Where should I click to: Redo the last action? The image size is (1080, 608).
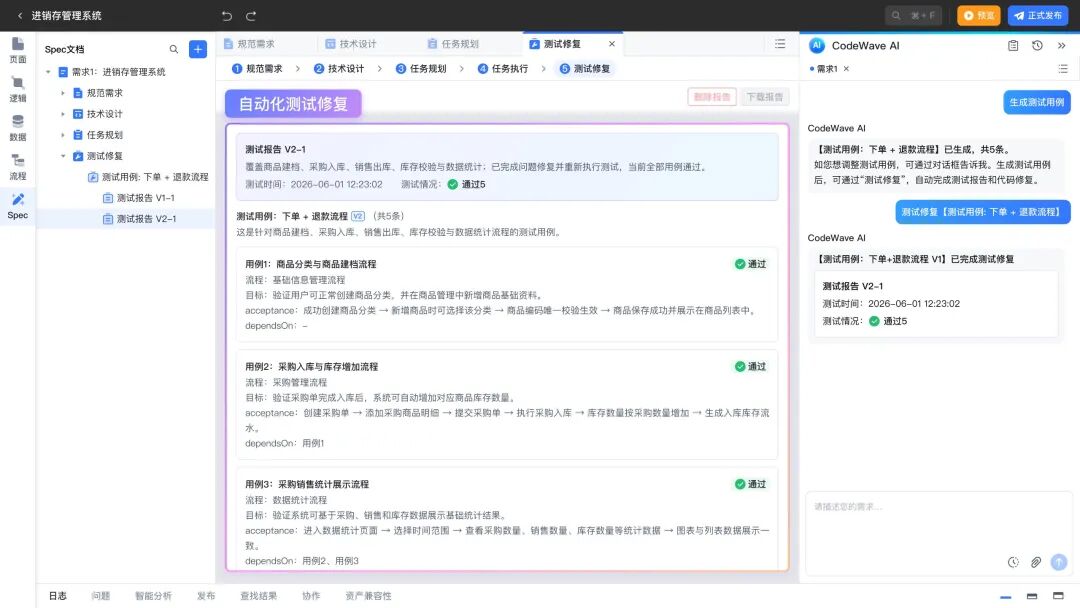[x=251, y=15]
